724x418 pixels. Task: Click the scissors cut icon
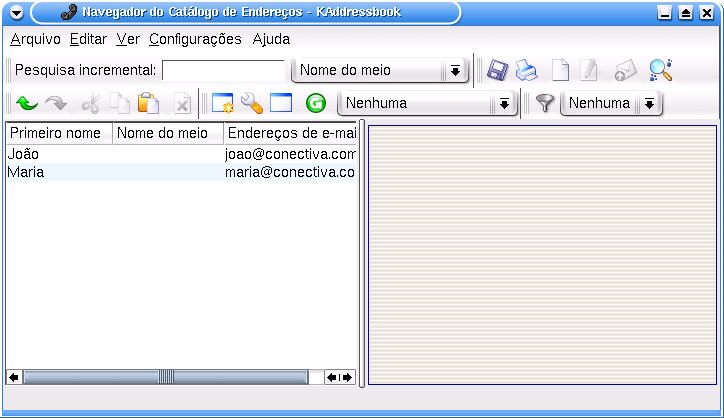[x=90, y=103]
